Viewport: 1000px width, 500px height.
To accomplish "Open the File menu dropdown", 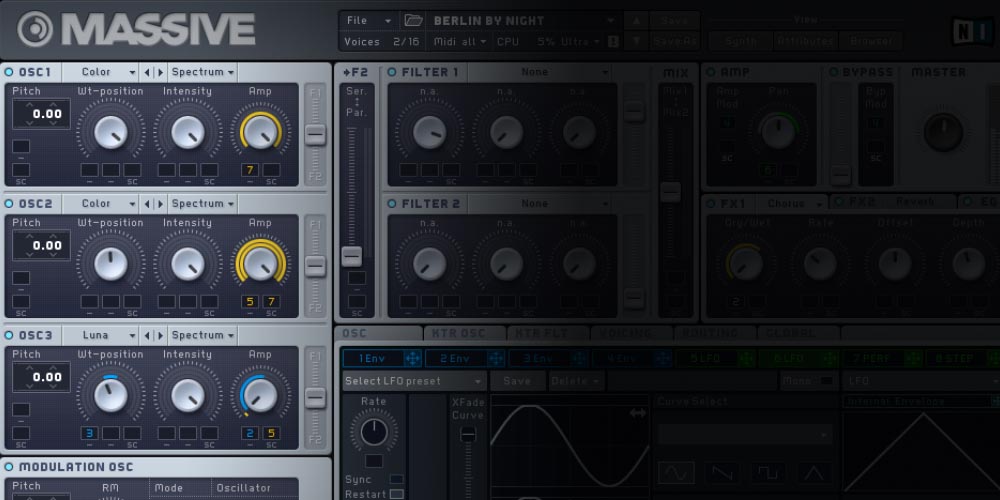I will [369, 20].
